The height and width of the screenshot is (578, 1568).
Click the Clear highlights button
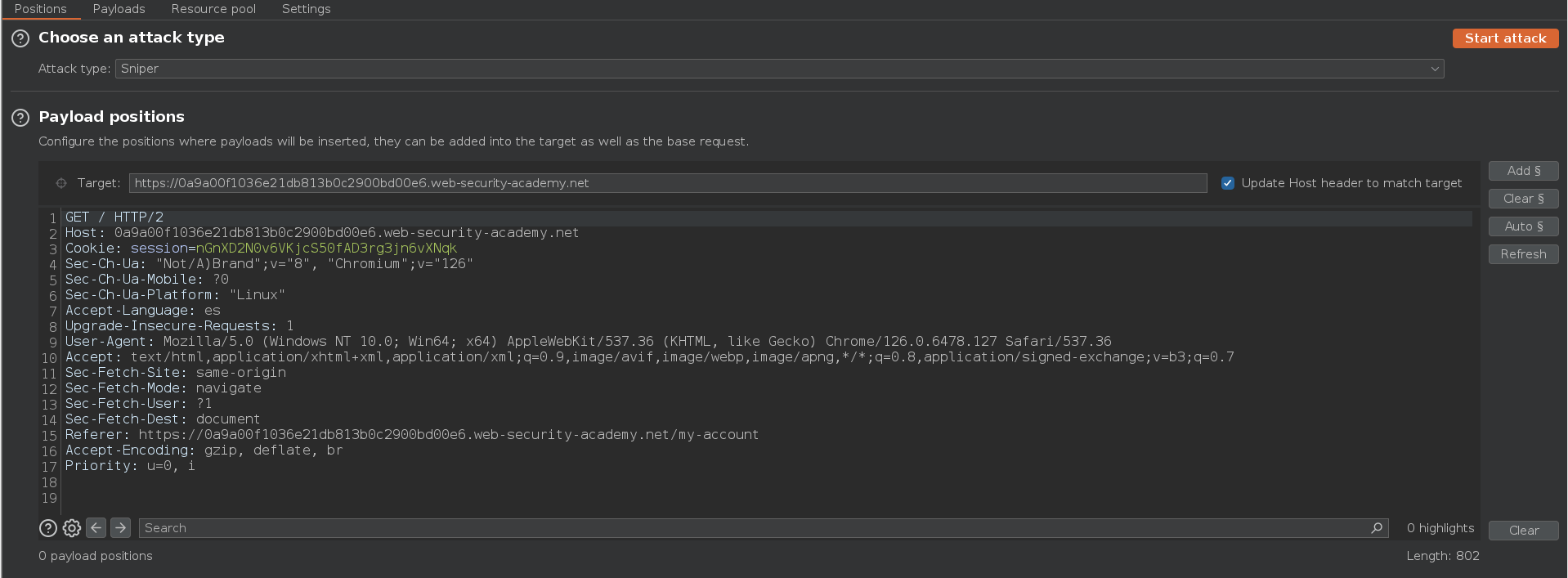click(x=1524, y=531)
